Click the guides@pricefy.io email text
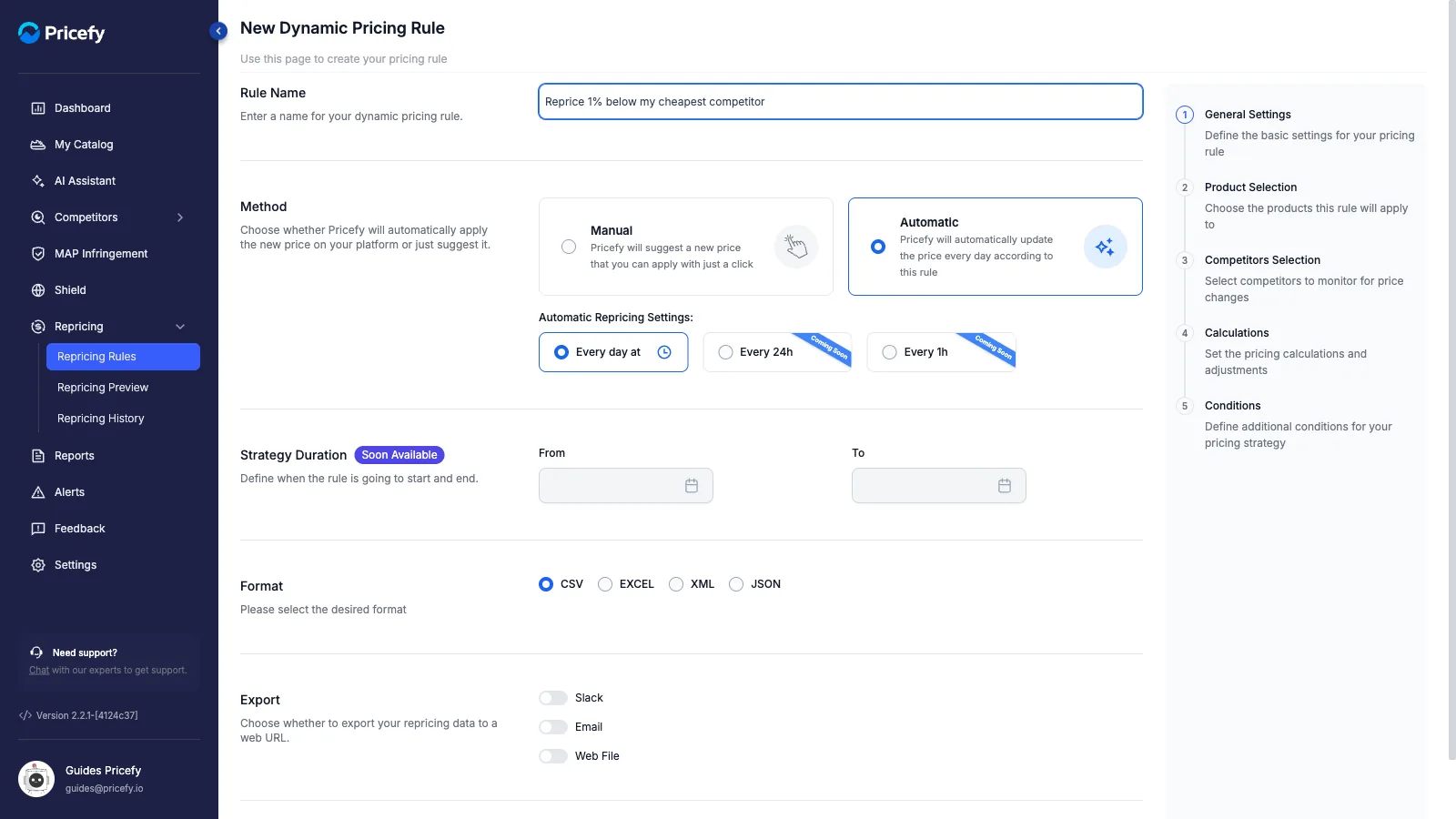This screenshot has width=1456, height=819. [x=105, y=789]
